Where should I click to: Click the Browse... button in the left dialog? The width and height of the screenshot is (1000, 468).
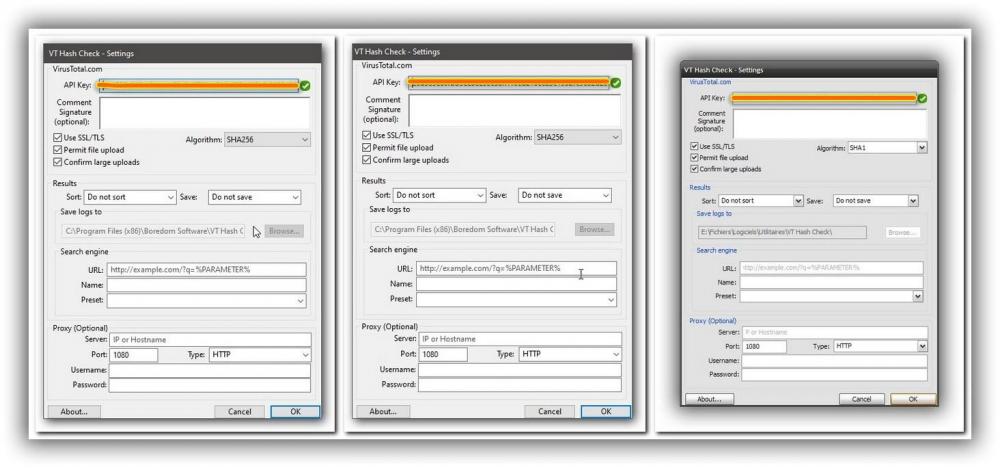[x=284, y=231]
